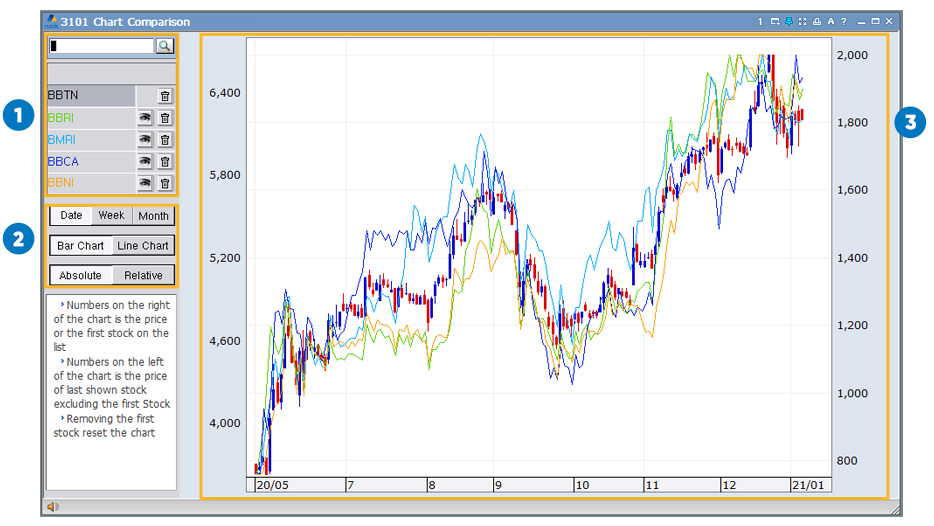934x526 pixels.
Task: Click the pin window icon in title bar
Action: point(789,21)
